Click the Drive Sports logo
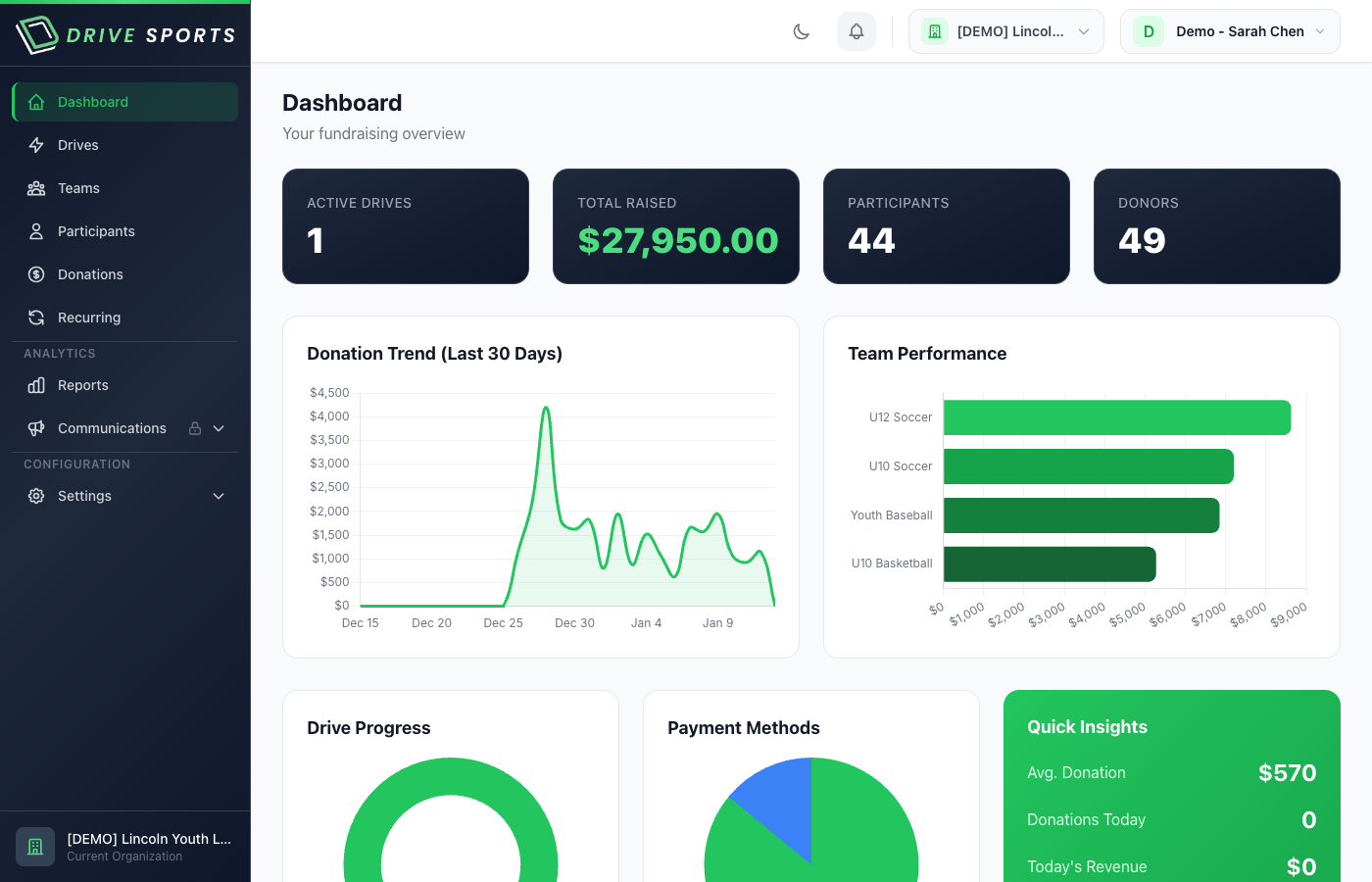The width and height of the screenshot is (1372, 882). click(125, 35)
